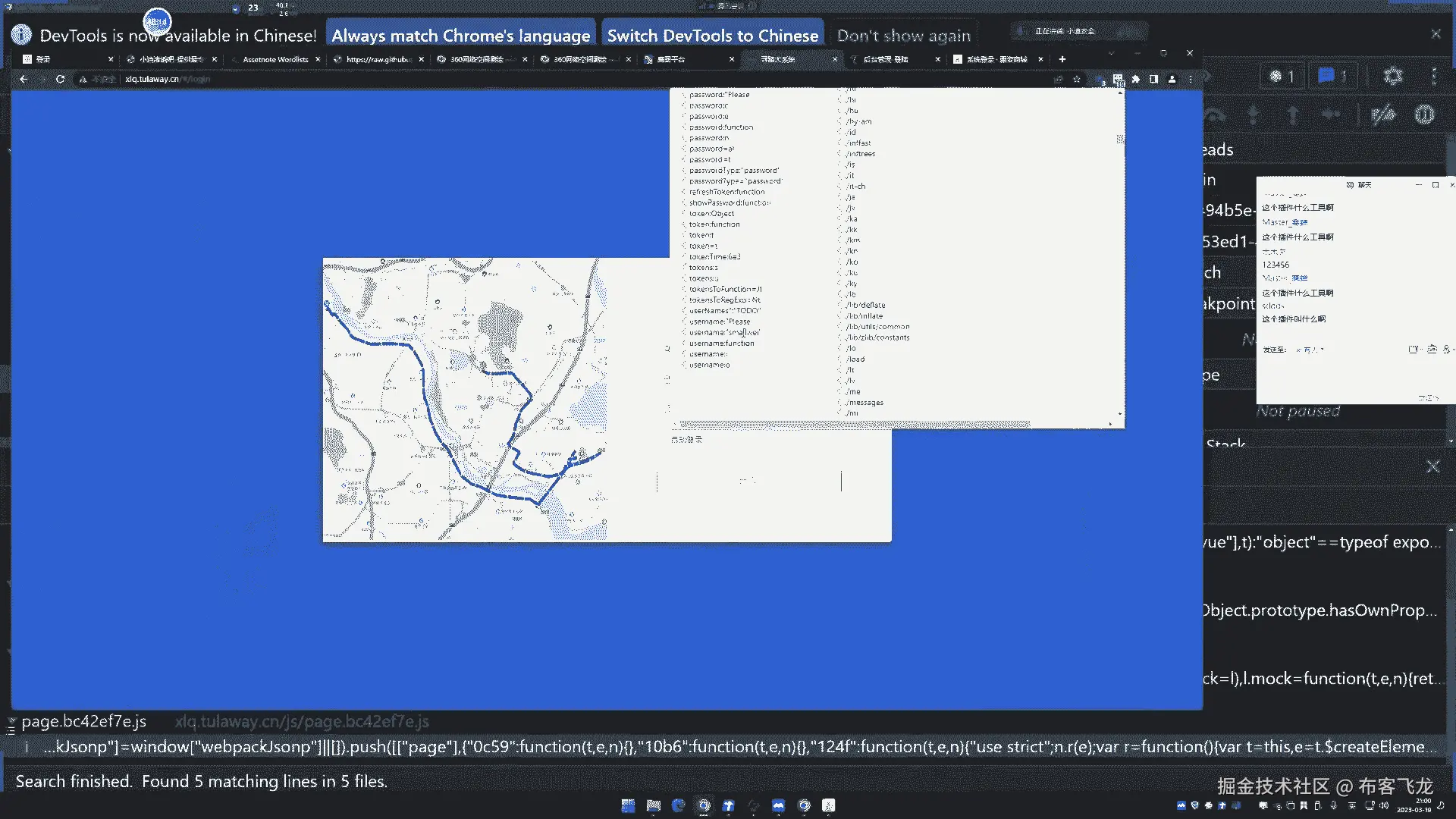The image size is (1456, 819).
Task: Open DevTools more options kebab menu
Action: [x=1433, y=76]
